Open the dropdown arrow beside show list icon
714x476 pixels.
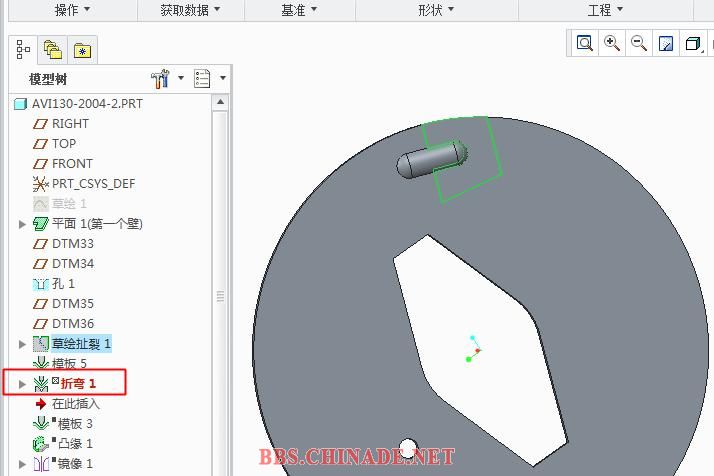(x=223, y=78)
